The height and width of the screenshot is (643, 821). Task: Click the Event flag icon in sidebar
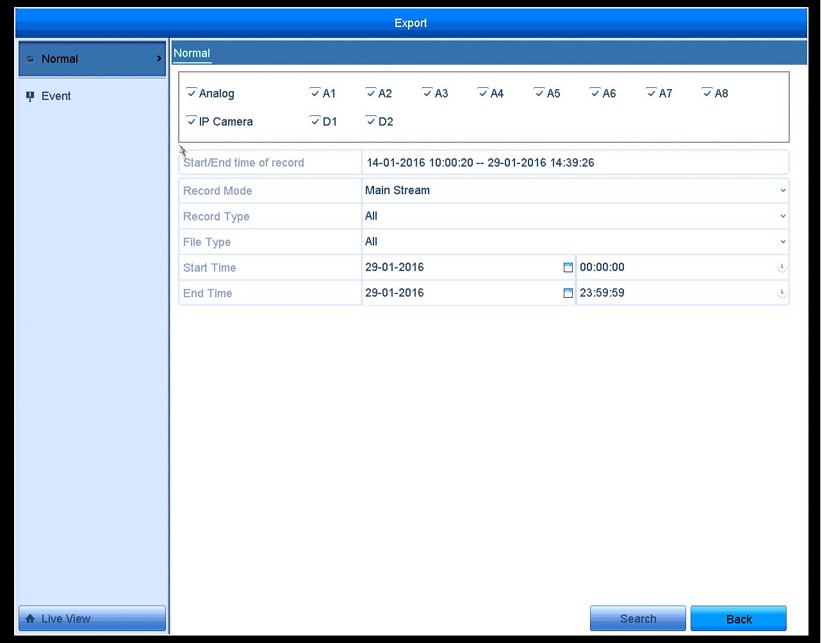tap(30, 97)
